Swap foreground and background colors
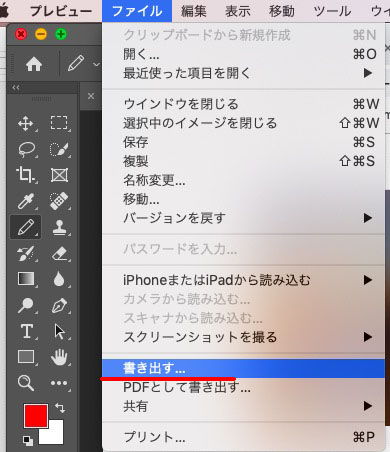Image resolution: width=390 pixels, height=452 pixels. 60,407
